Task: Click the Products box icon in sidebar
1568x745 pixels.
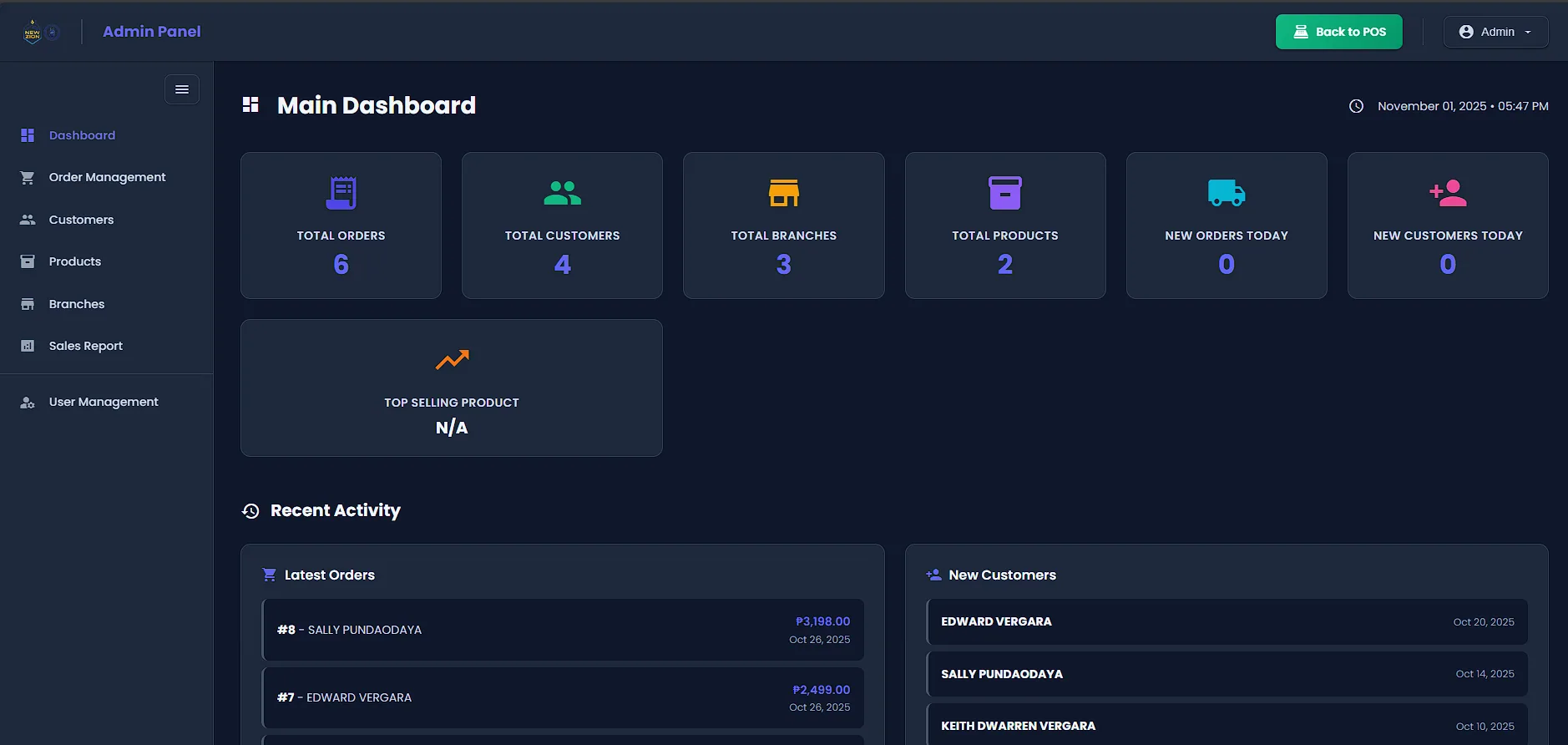Action: 28,261
